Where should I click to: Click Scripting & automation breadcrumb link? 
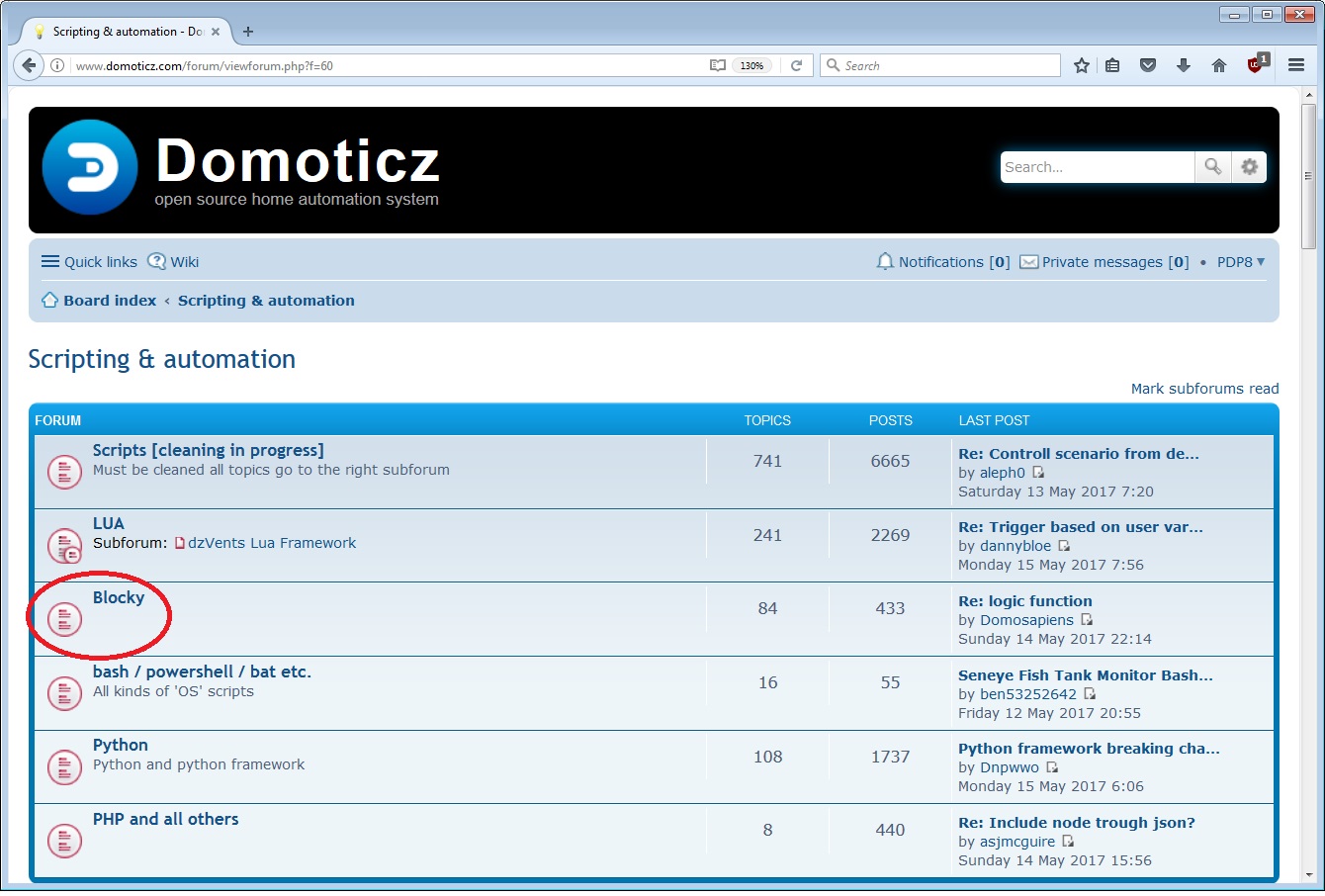[x=266, y=301]
